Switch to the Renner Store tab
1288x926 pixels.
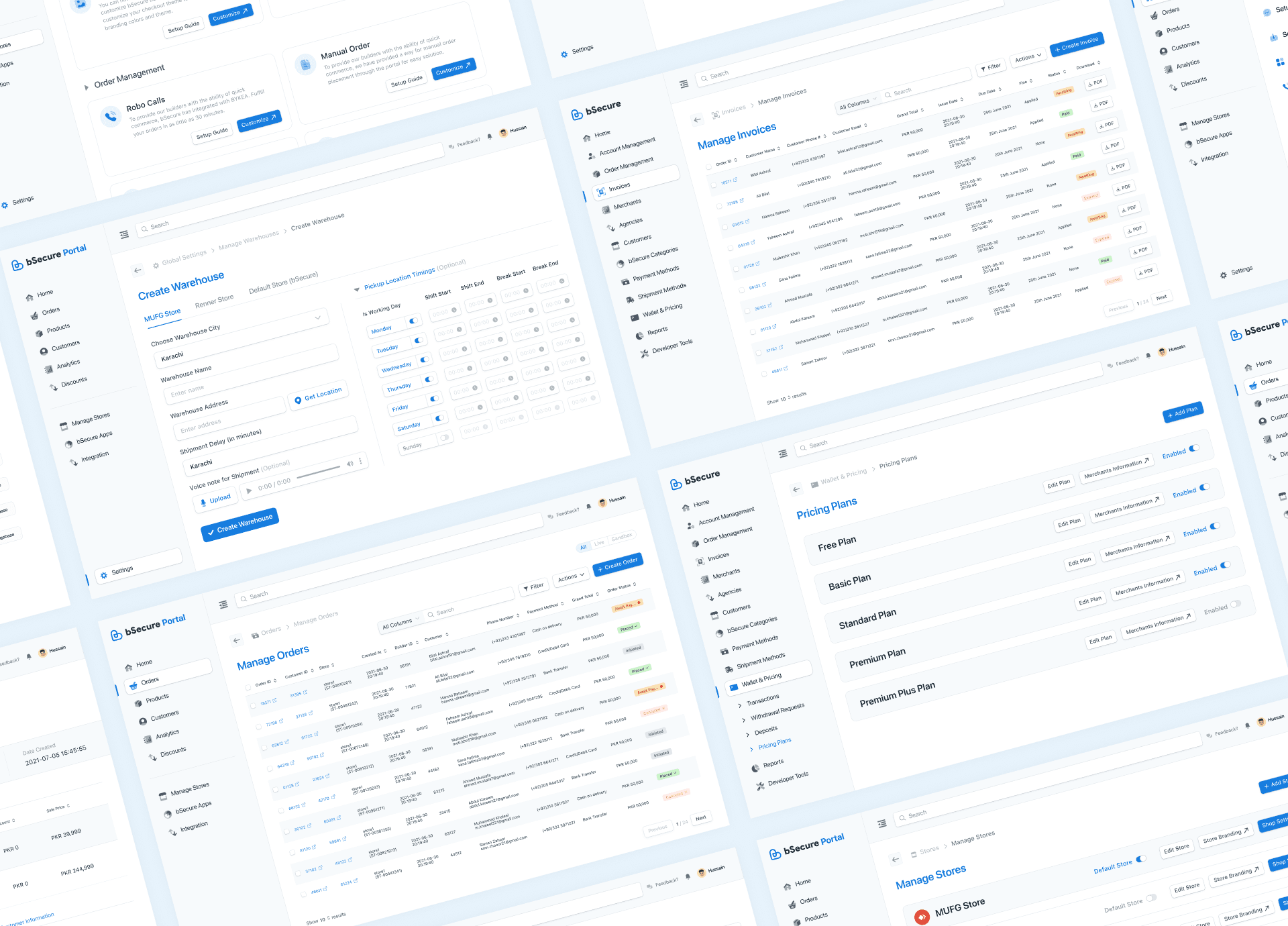[214, 301]
